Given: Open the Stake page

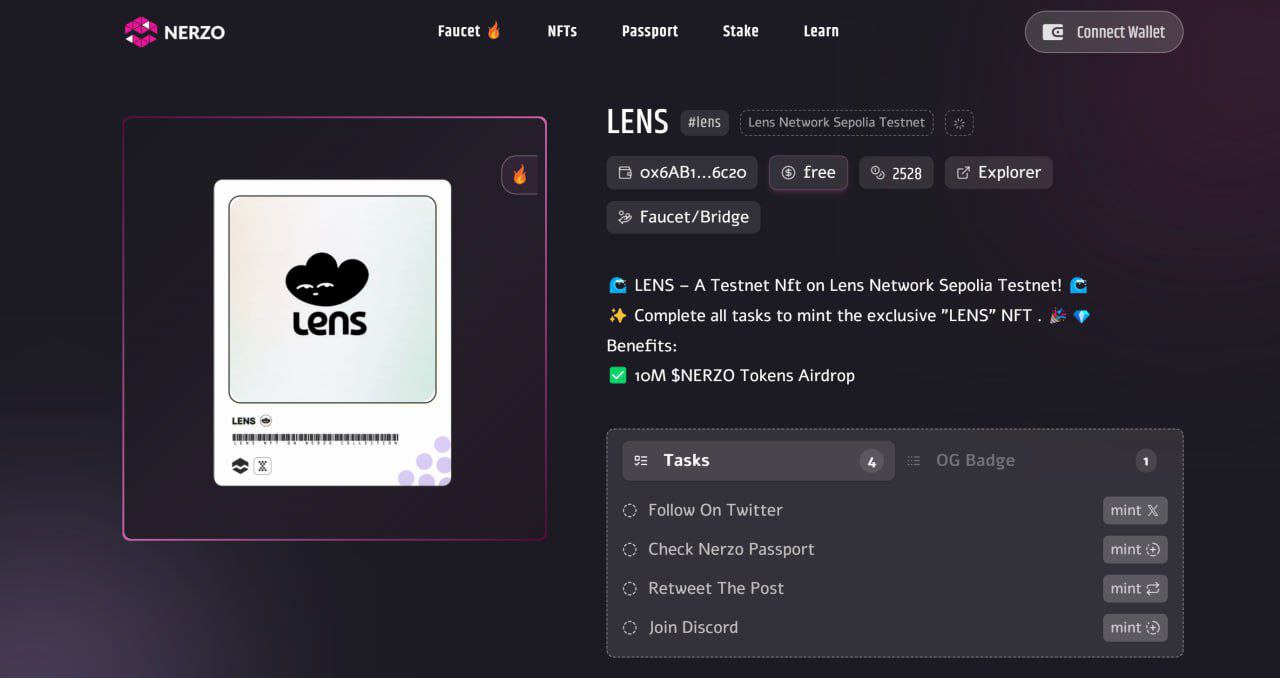Looking at the screenshot, I should click(x=740, y=31).
